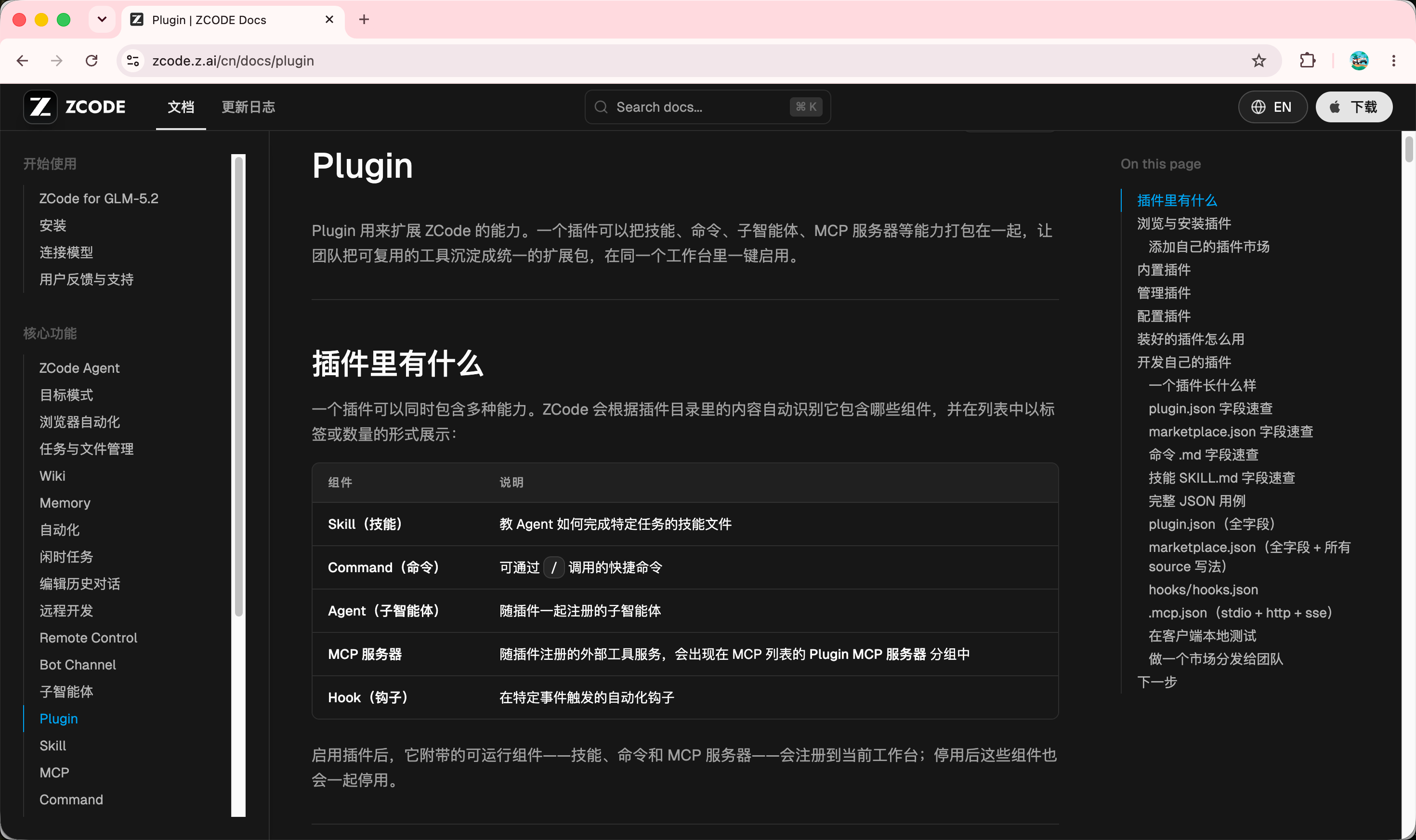
Task: Bookmark this page with the star icon
Action: [1258, 61]
